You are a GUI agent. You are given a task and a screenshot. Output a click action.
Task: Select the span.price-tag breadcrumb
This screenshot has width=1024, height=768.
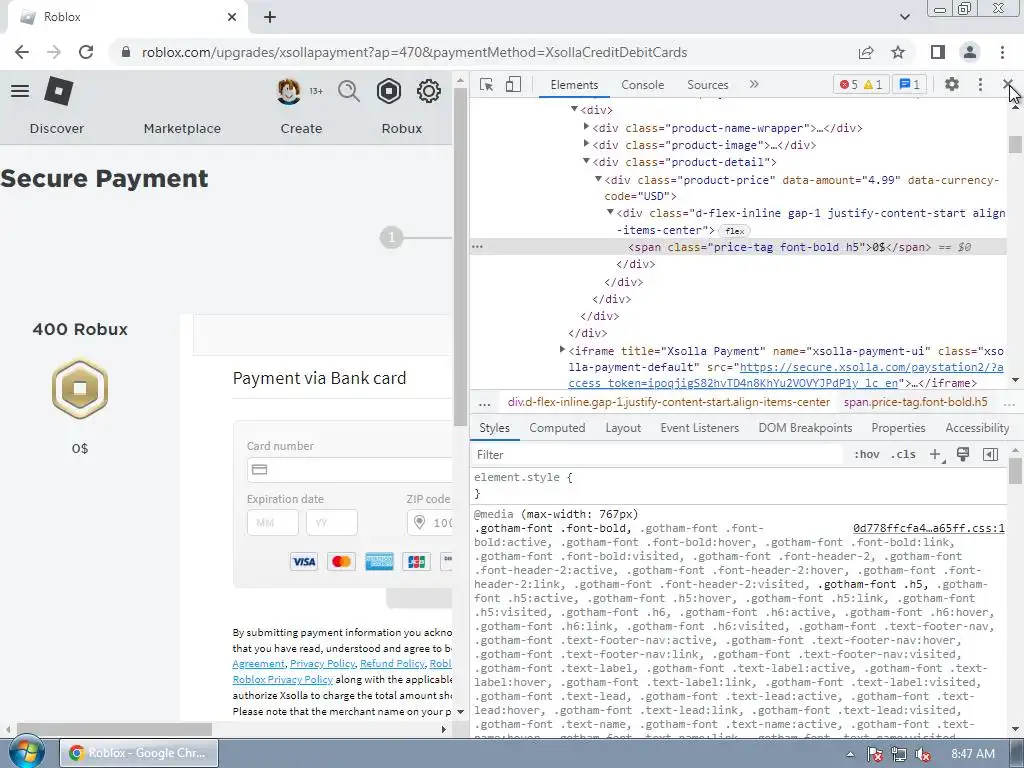coord(915,402)
